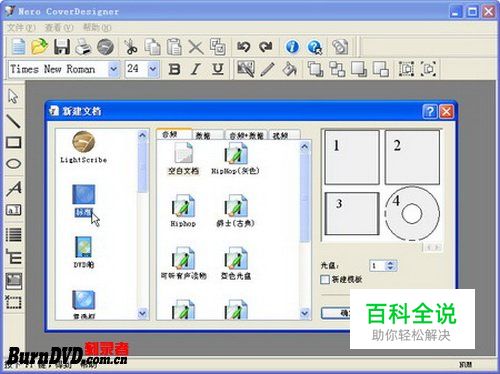This screenshot has width=500, height=374.
Task: Switch to the 数据 tab
Action: 207,135
